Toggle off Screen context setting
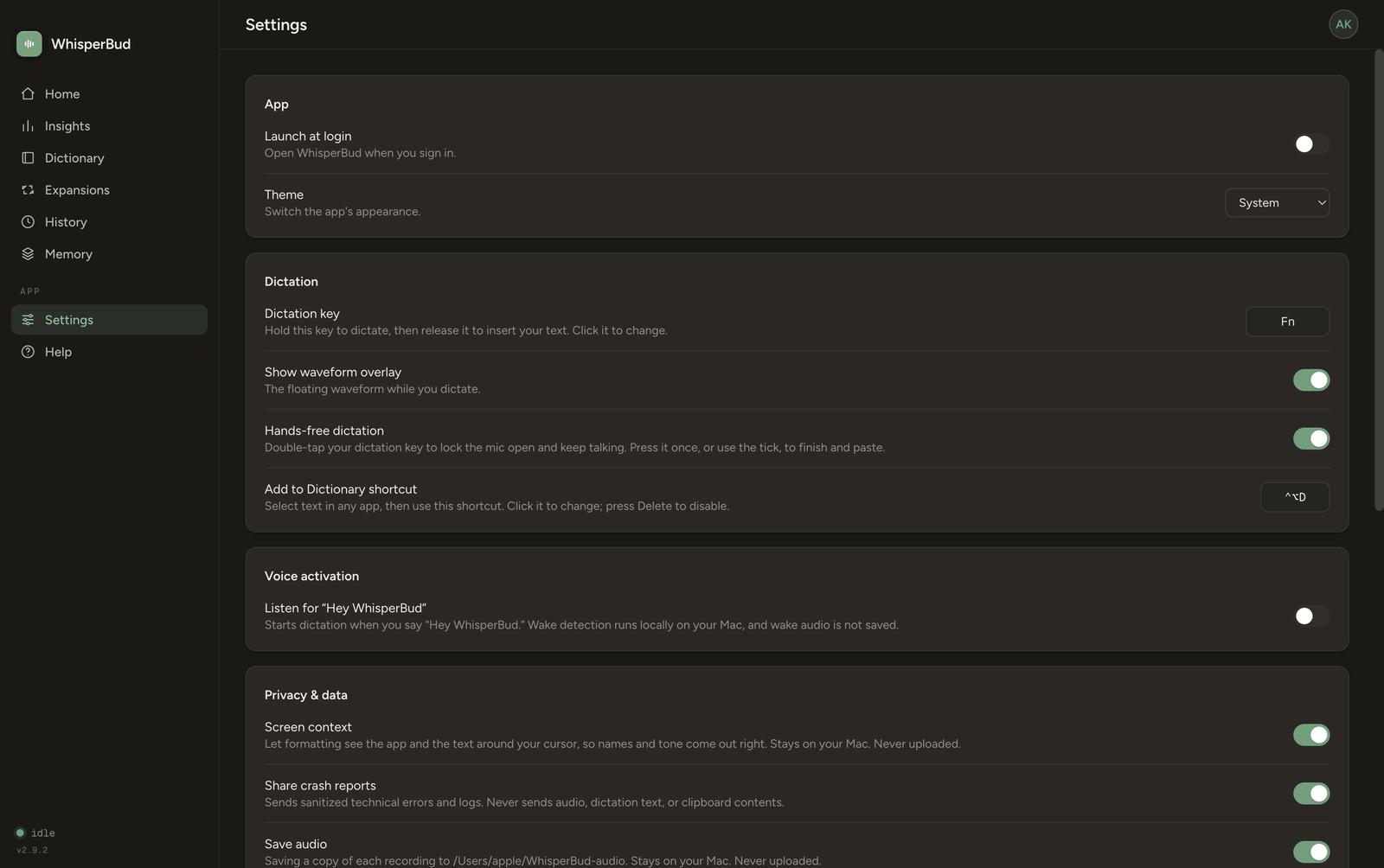The image size is (1384, 868). coord(1311,735)
